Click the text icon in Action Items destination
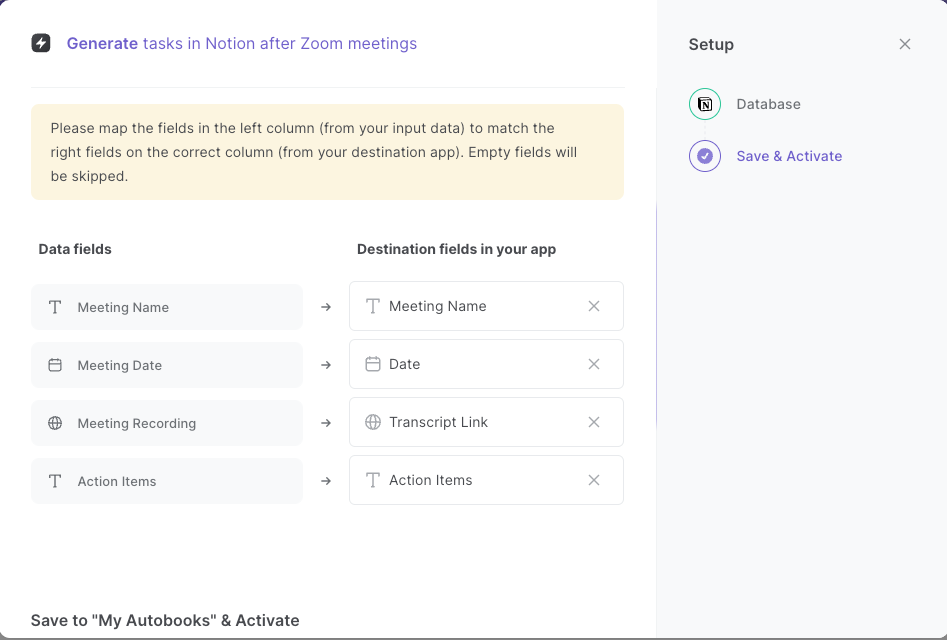This screenshot has width=947, height=640. [373, 480]
